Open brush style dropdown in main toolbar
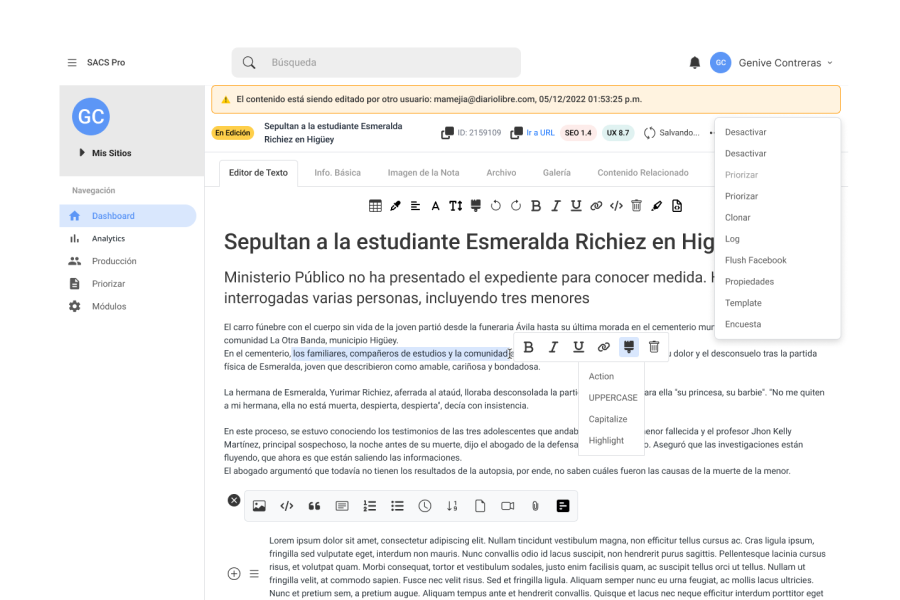The image size is (900, 600). (x=476, y=206)
